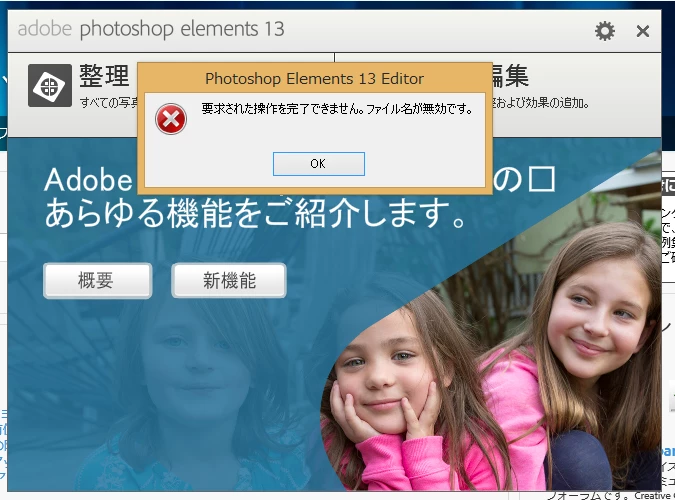Click OK in the error dialog
The height and width of the screenshot is (500, 675).
[x=319, y=164]
